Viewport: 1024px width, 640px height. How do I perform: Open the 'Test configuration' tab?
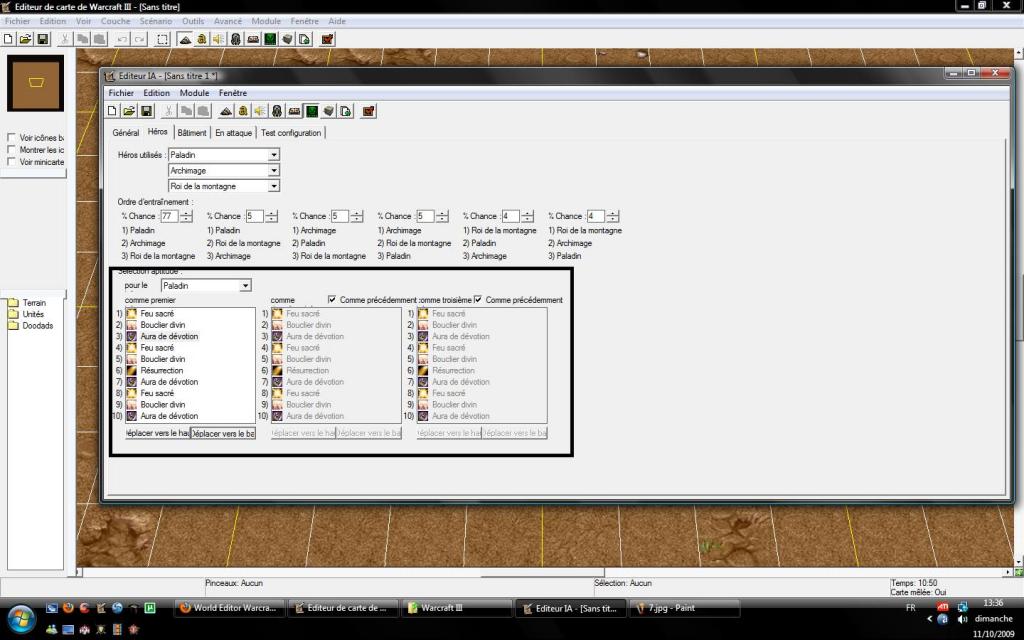tap(291, 133)
